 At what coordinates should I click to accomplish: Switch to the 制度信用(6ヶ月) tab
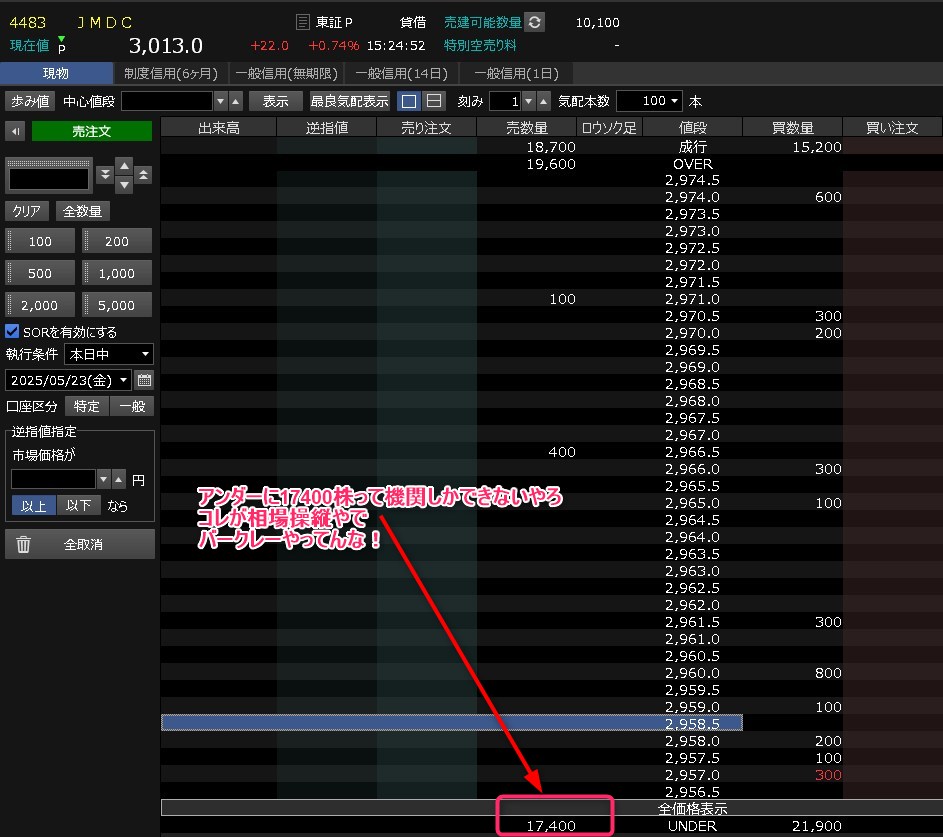coord(171,73)
